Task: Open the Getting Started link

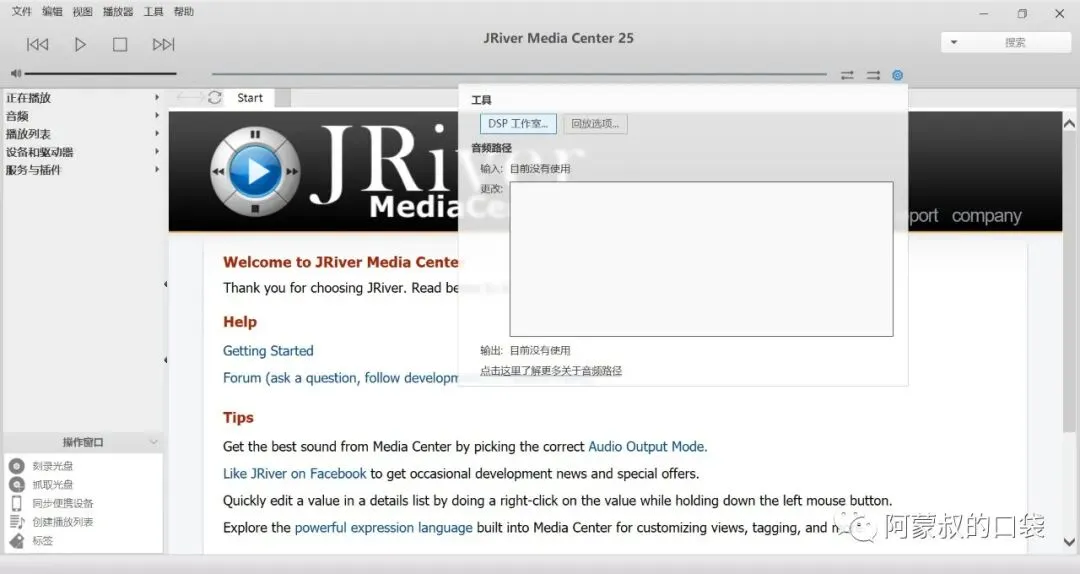Action: (268, 351)
